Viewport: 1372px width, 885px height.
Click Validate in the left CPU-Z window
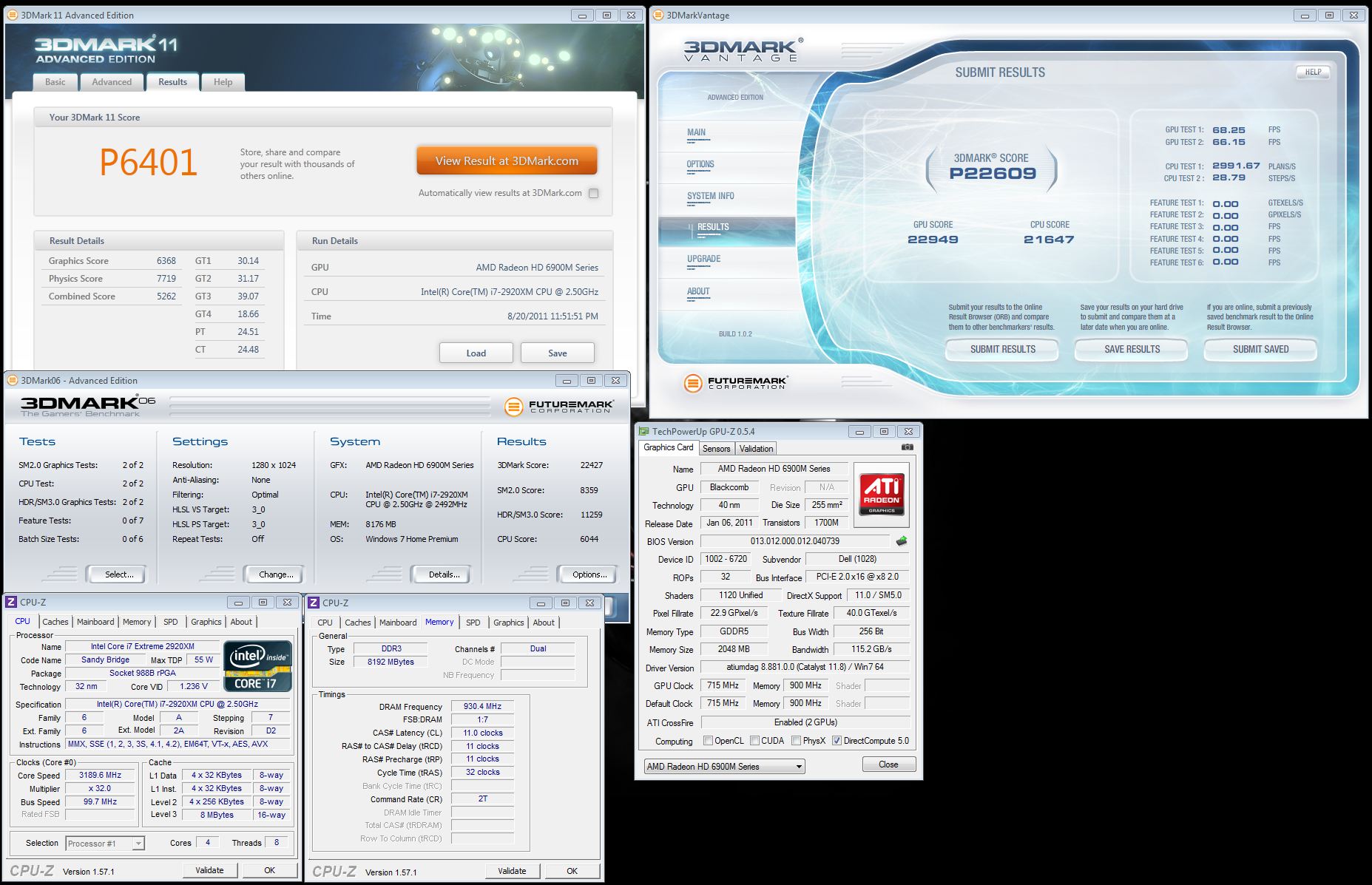point(209,870)
